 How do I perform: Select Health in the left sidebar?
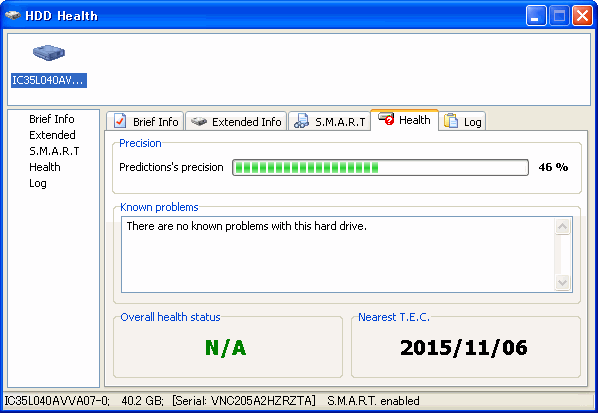click(x=45, y=167)
